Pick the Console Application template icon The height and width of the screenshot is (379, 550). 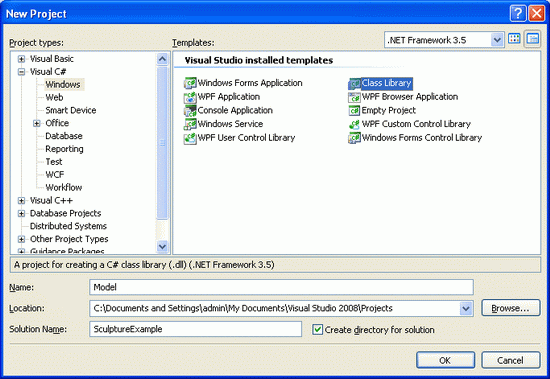pyautogui.click(x=190, y=111)
